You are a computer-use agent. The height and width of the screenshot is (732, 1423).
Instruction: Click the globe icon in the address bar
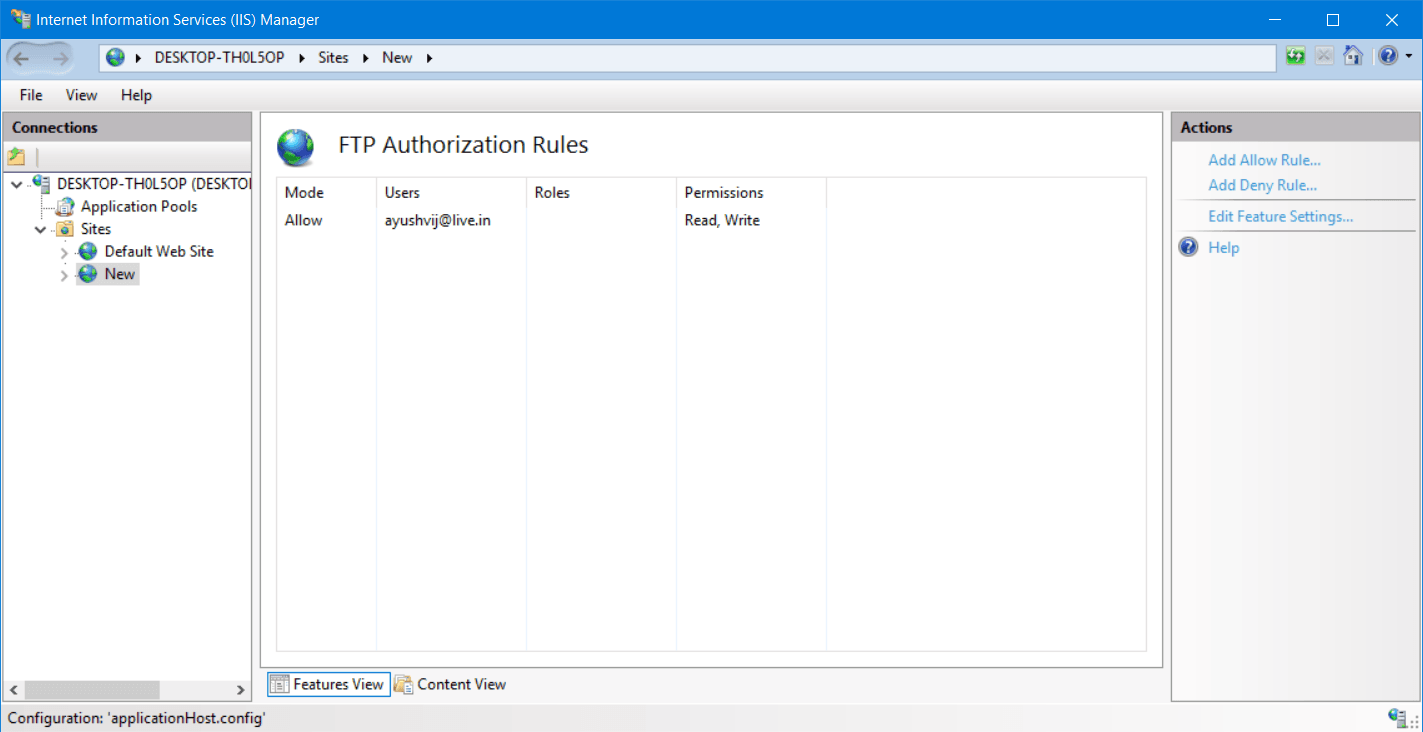coord(116,57)
